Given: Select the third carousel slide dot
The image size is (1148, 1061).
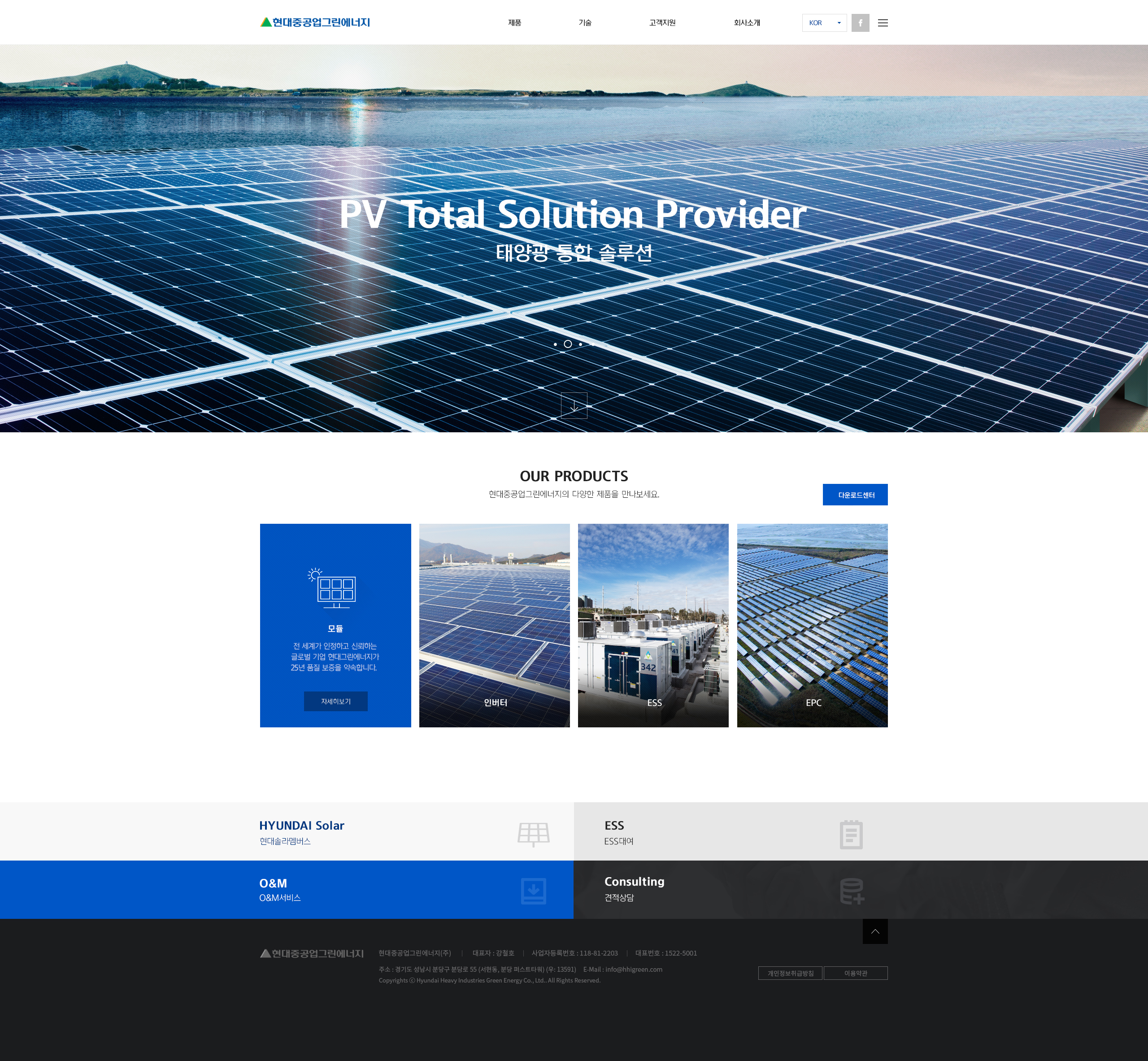Looking at the screenshot, I should click(x=580, y=344).
